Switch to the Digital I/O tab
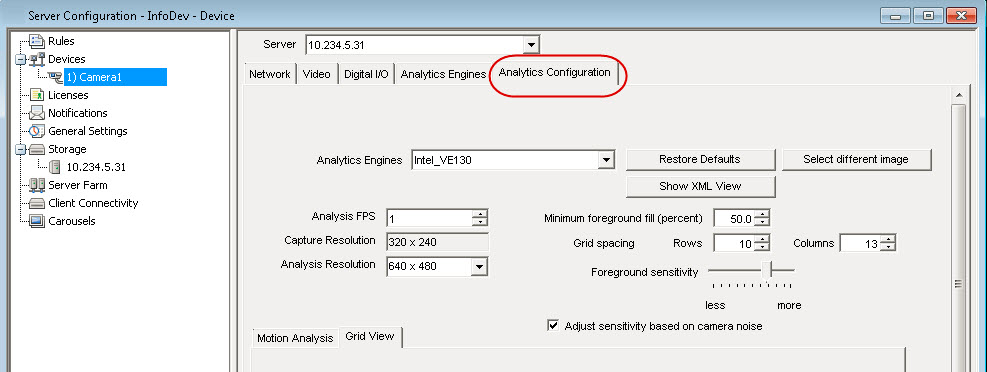The height and width of the screenshot is (372, 987). tap(366, 74)
